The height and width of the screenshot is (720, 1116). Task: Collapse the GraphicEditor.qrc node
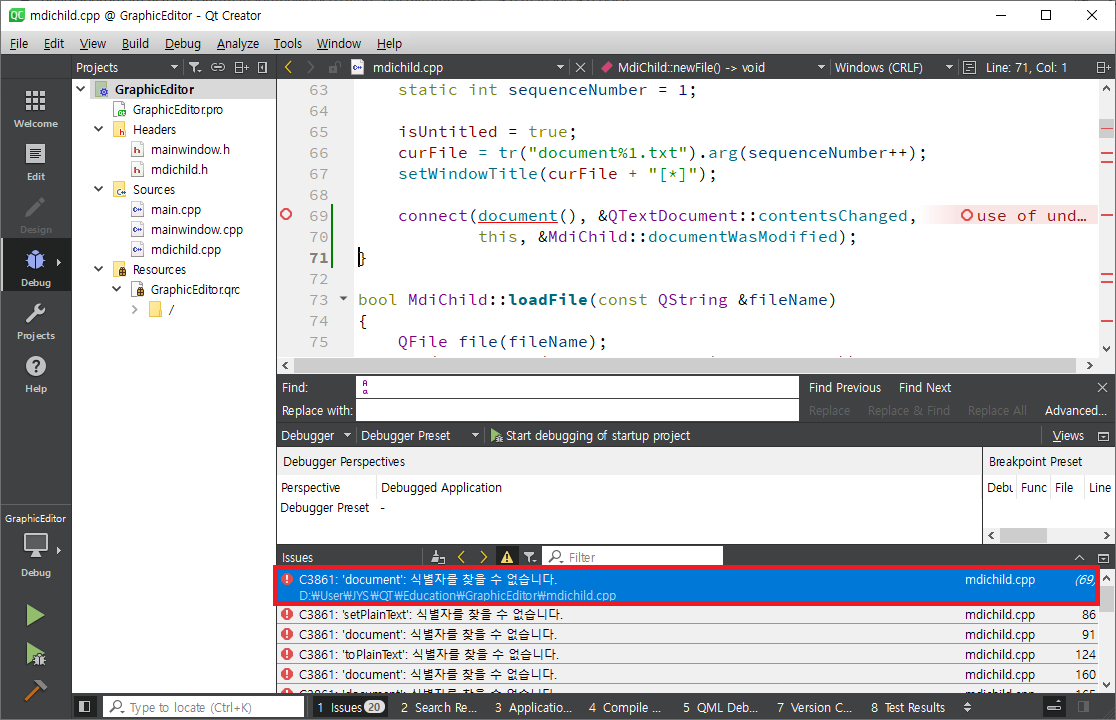click(x=117, y=289)
